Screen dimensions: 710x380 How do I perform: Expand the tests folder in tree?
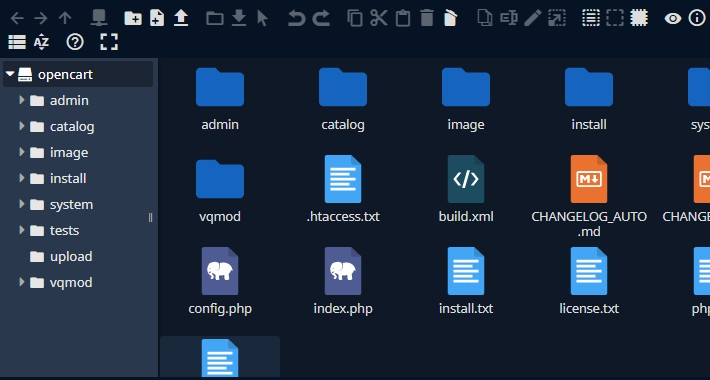tap(21, 230)
